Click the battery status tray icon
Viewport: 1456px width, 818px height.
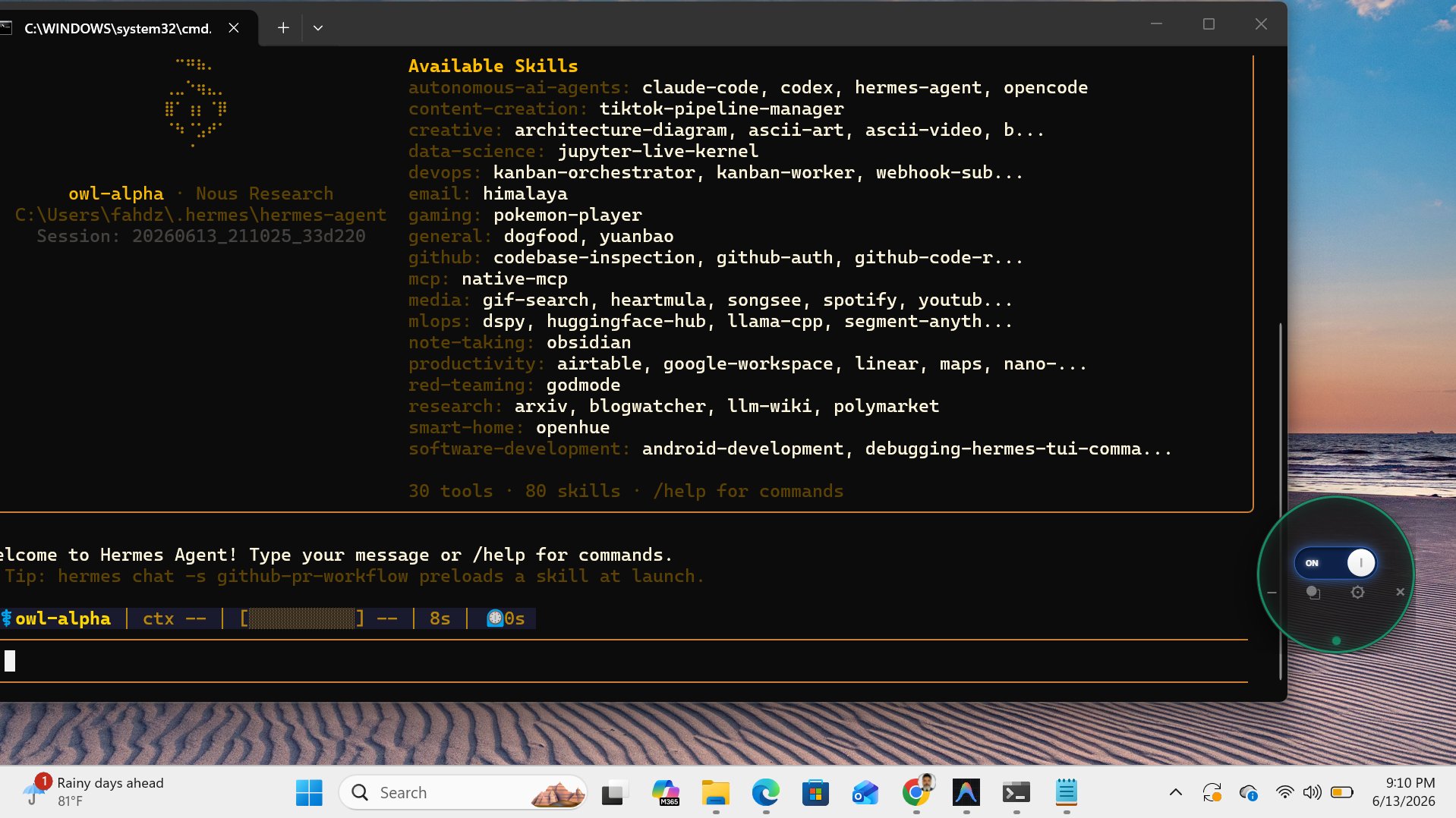(x=1342, y=793)
